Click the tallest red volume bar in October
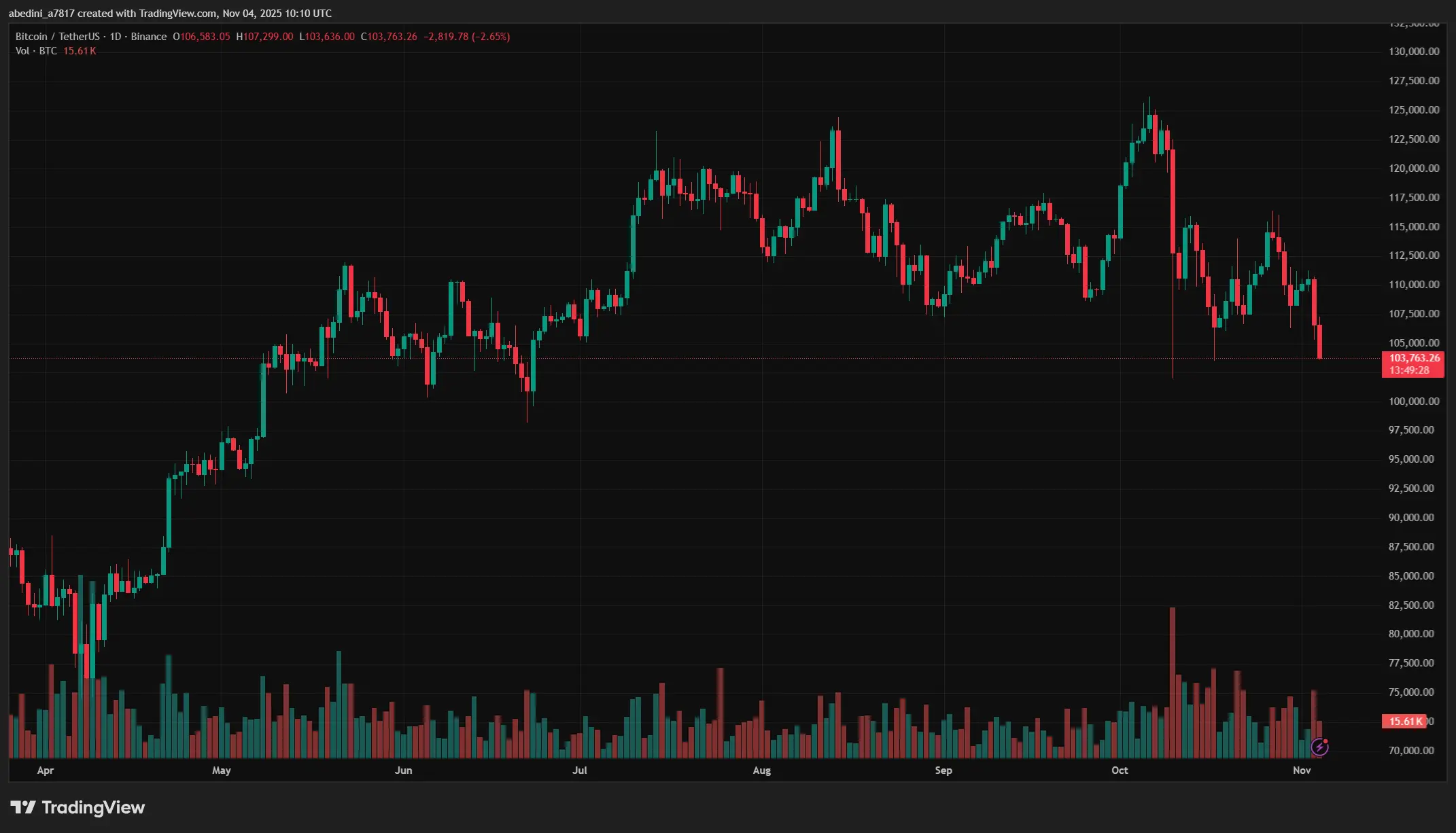 (1172, 679)
